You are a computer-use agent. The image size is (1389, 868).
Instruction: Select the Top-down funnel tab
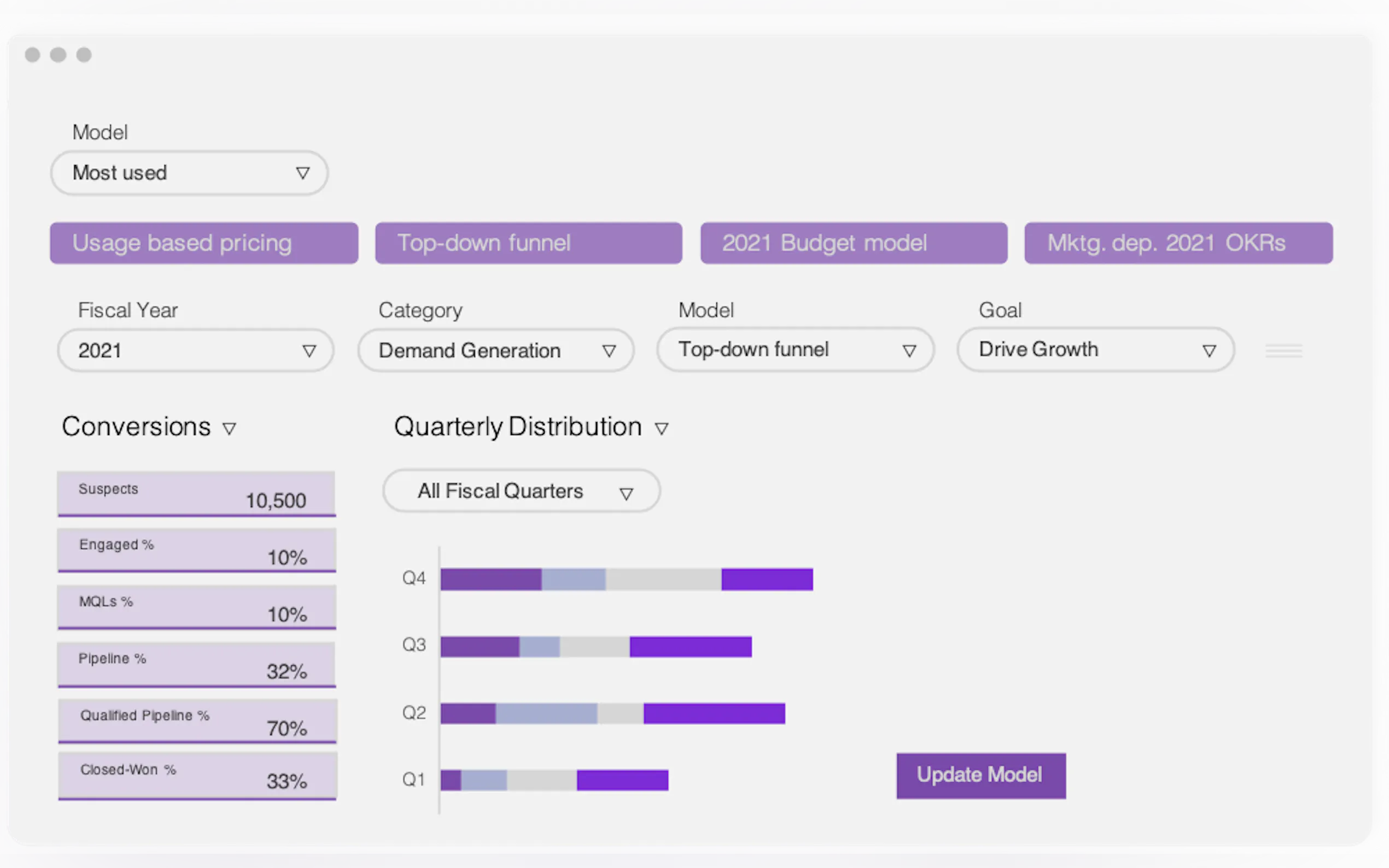coord(528,243)
